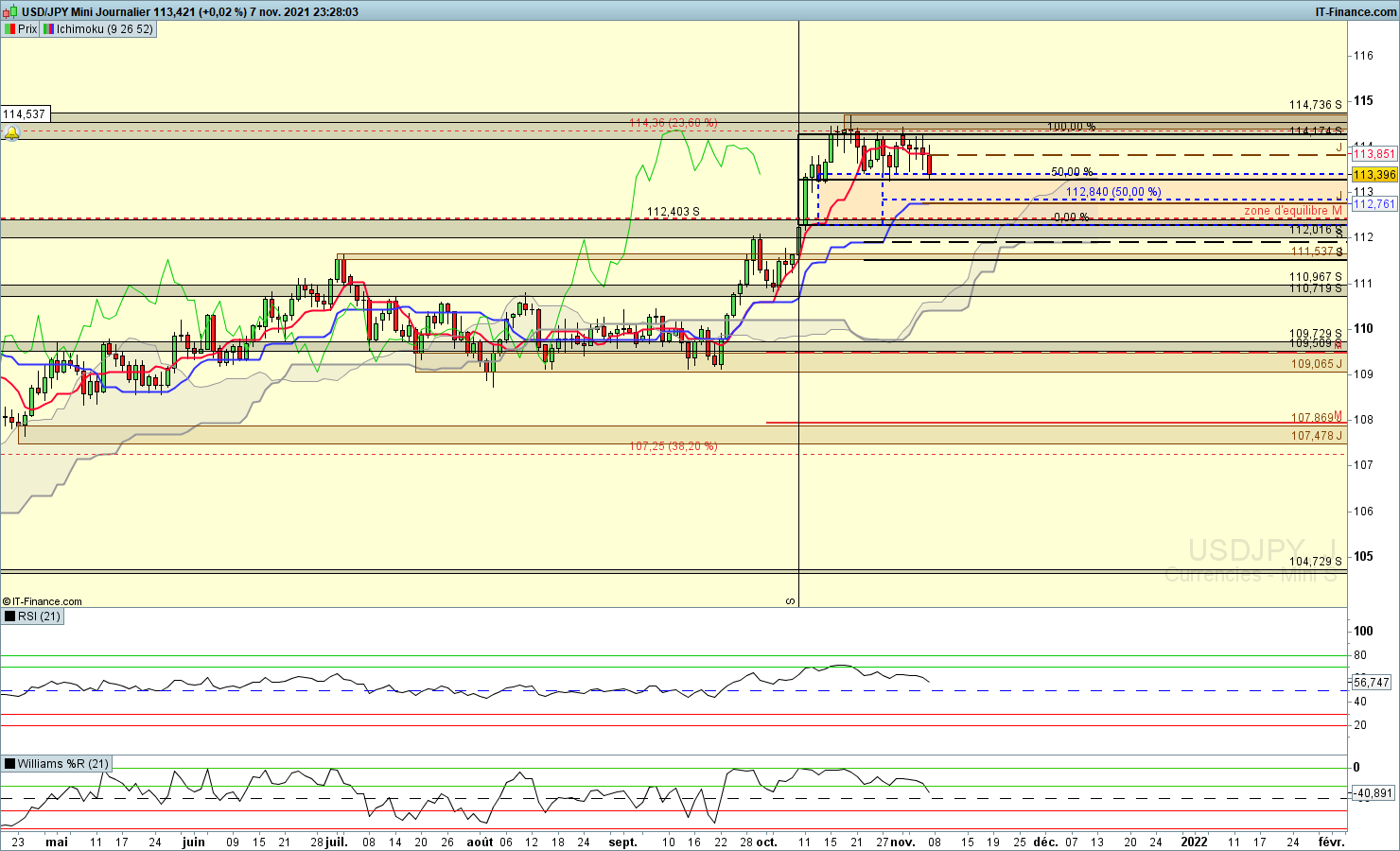Select the blue 112,761 price tag
Viewport: 1400px width, 851px height.
1374,204
